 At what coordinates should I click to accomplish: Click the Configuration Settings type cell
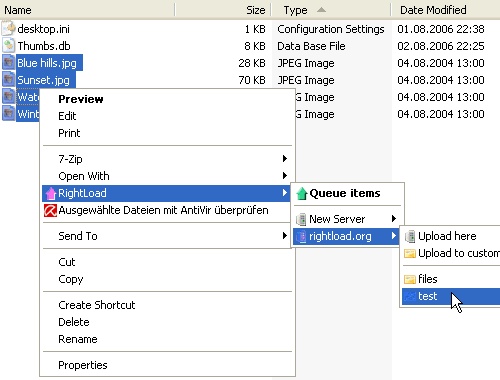[331, 29]
